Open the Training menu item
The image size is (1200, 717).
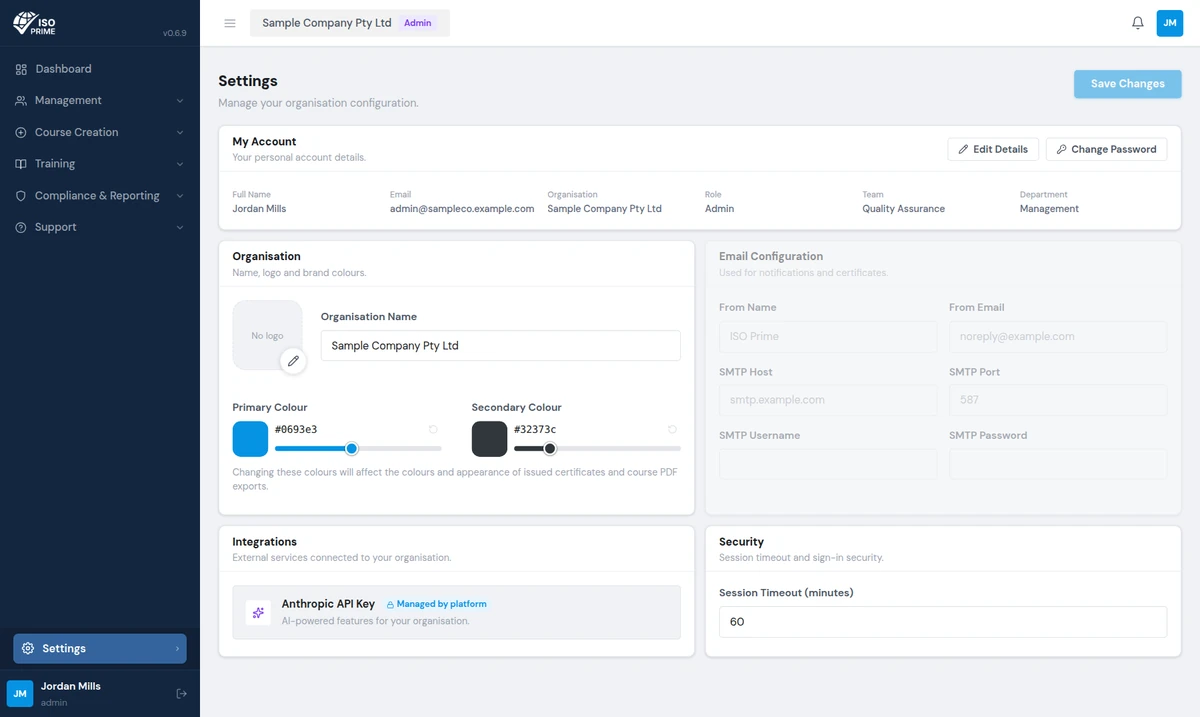pyautogui.click(x=100, y=164)
